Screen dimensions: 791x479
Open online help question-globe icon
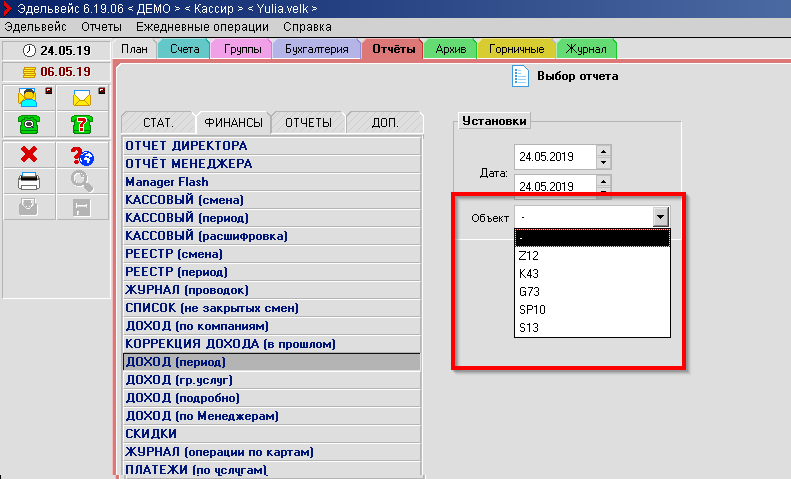[x=82, y=156]
